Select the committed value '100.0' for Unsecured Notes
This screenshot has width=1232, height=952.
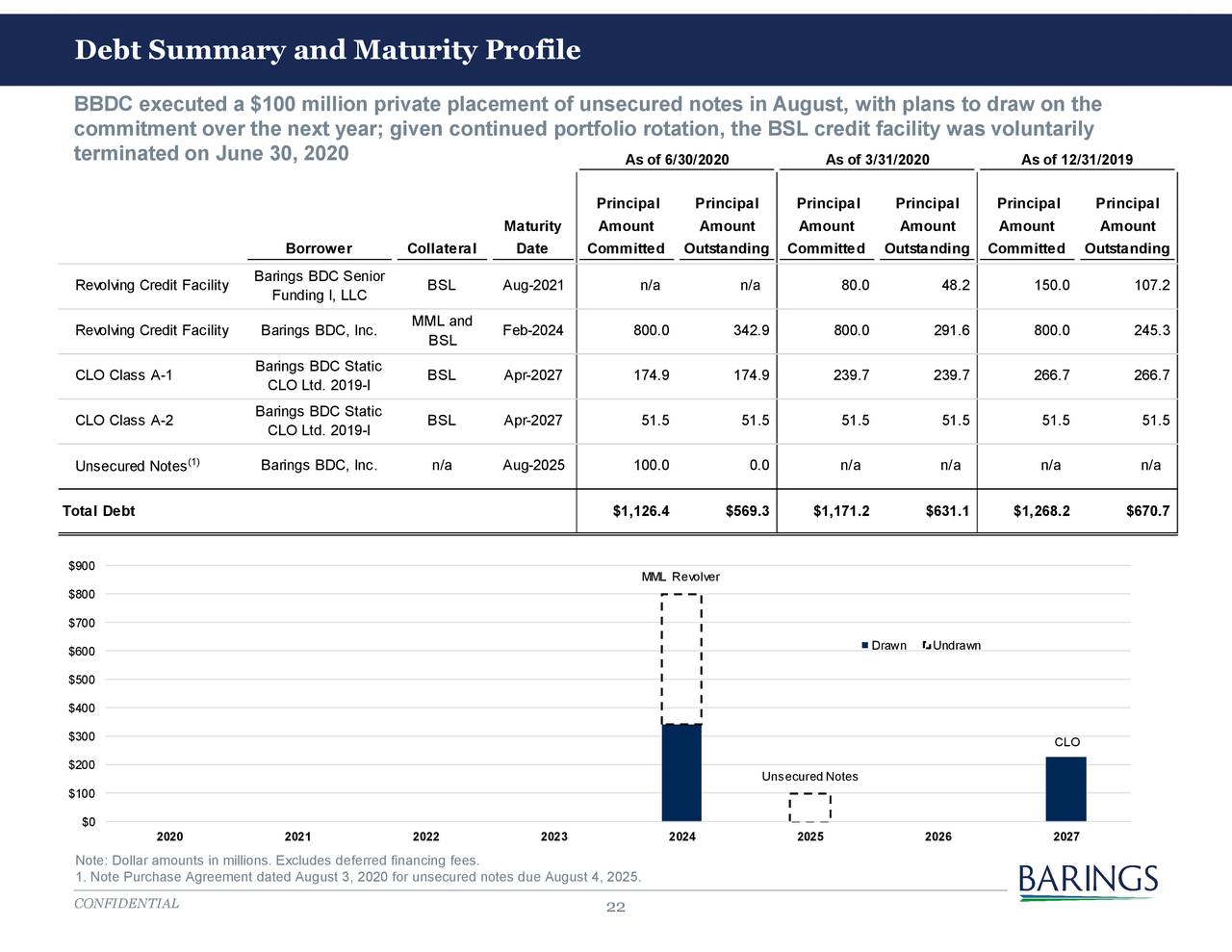[651, 465]
